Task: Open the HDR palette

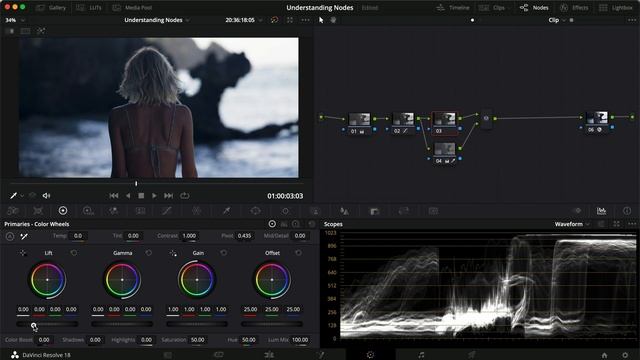Action: pyautogui.click(x=88, y=211)
